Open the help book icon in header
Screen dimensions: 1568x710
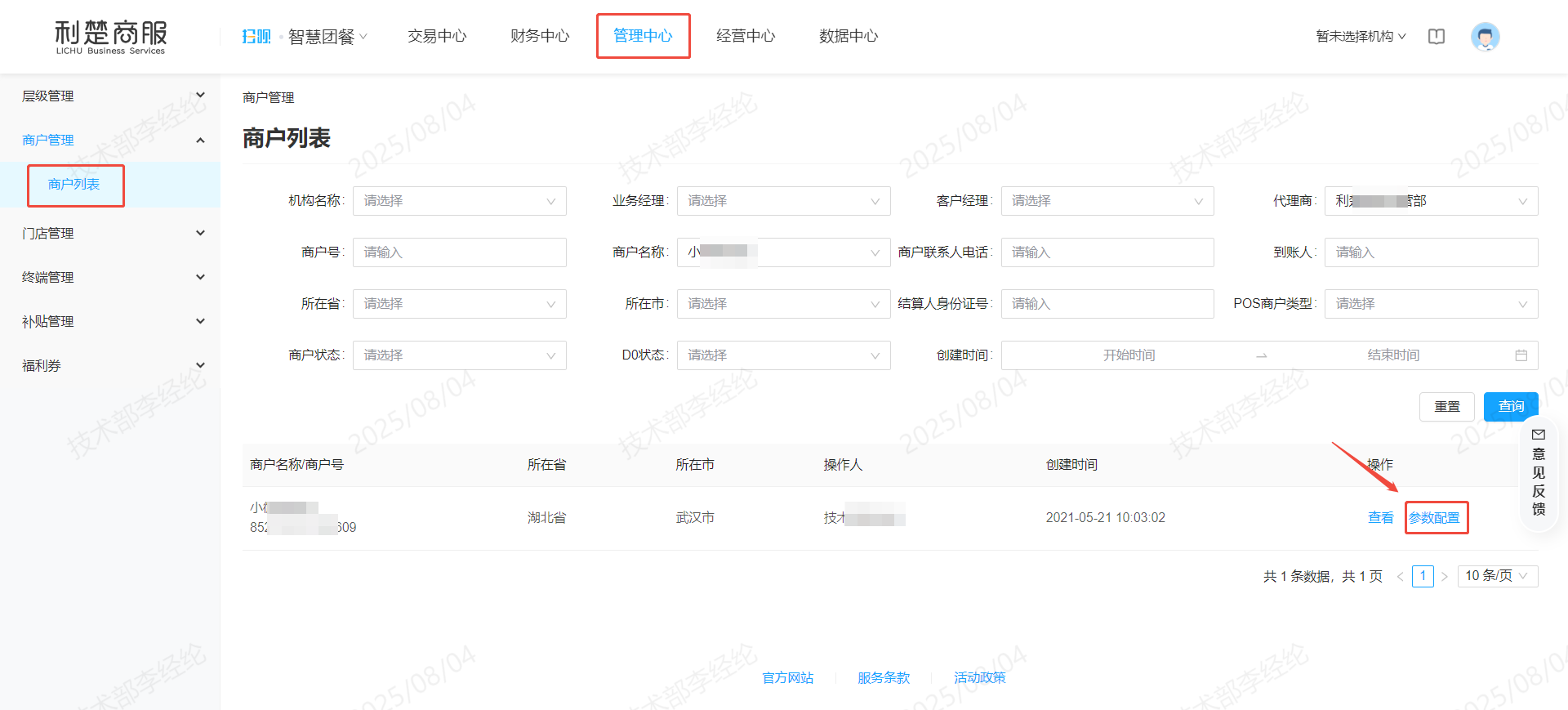click(1436, 37)
